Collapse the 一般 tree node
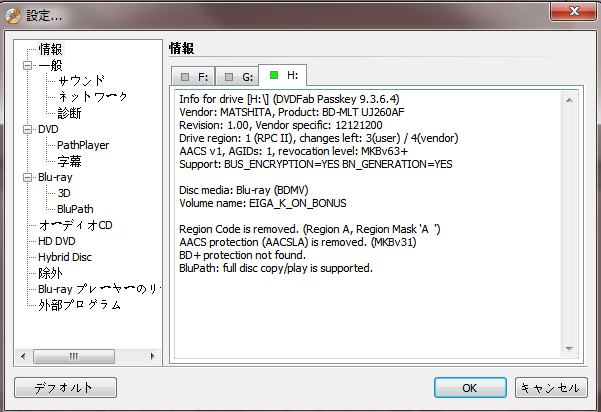Viewport: 601px width, 412px height. [27, 66]
